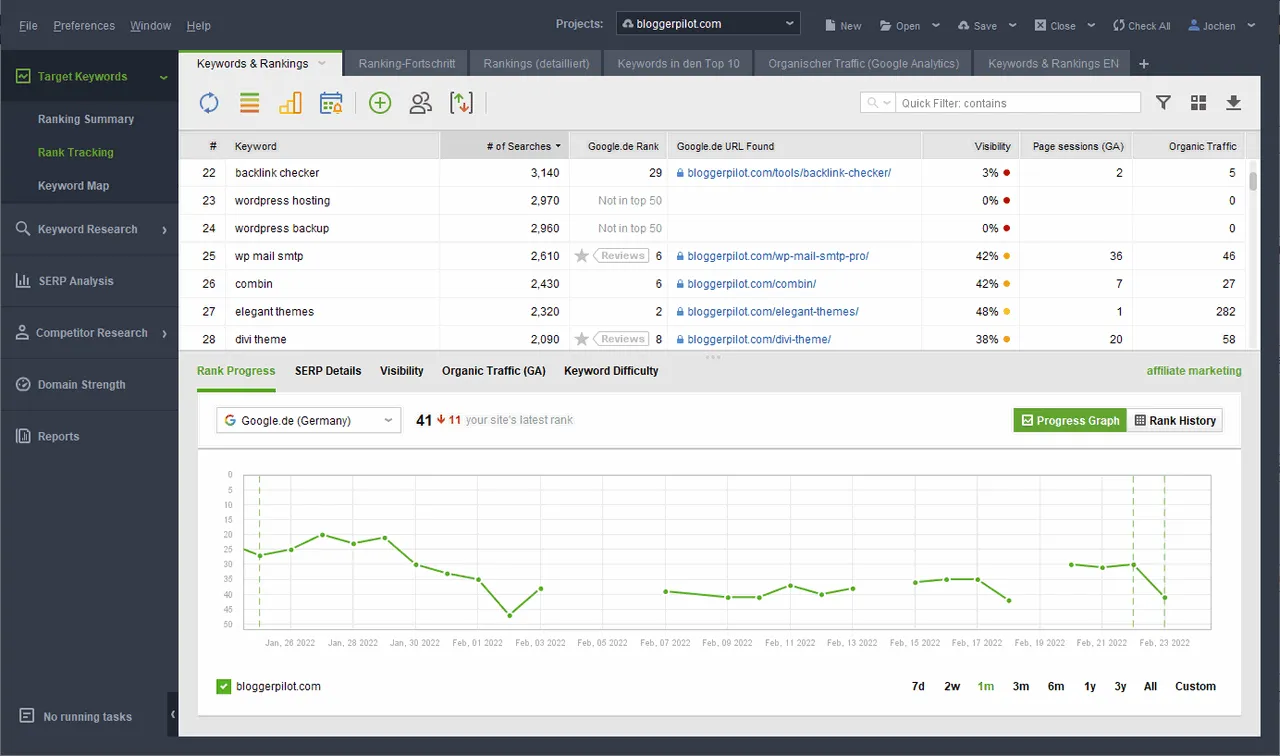The width and height of the screenshot is (1280, 756).
Task: Select the 3m time range
Action: tap(1021, 686)
